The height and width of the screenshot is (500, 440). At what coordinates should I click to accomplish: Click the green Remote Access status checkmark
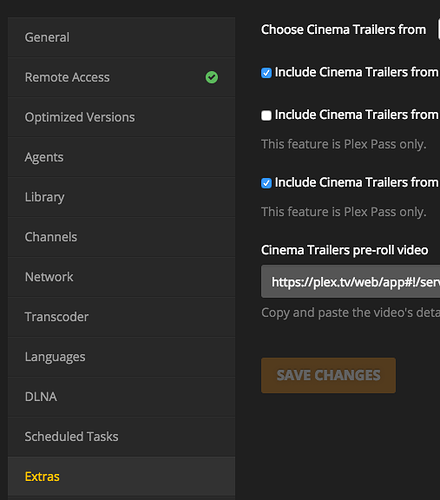[212, 77]
